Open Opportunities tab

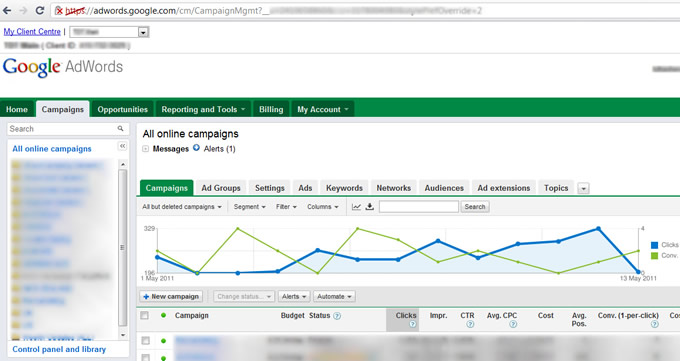(122, 109)
